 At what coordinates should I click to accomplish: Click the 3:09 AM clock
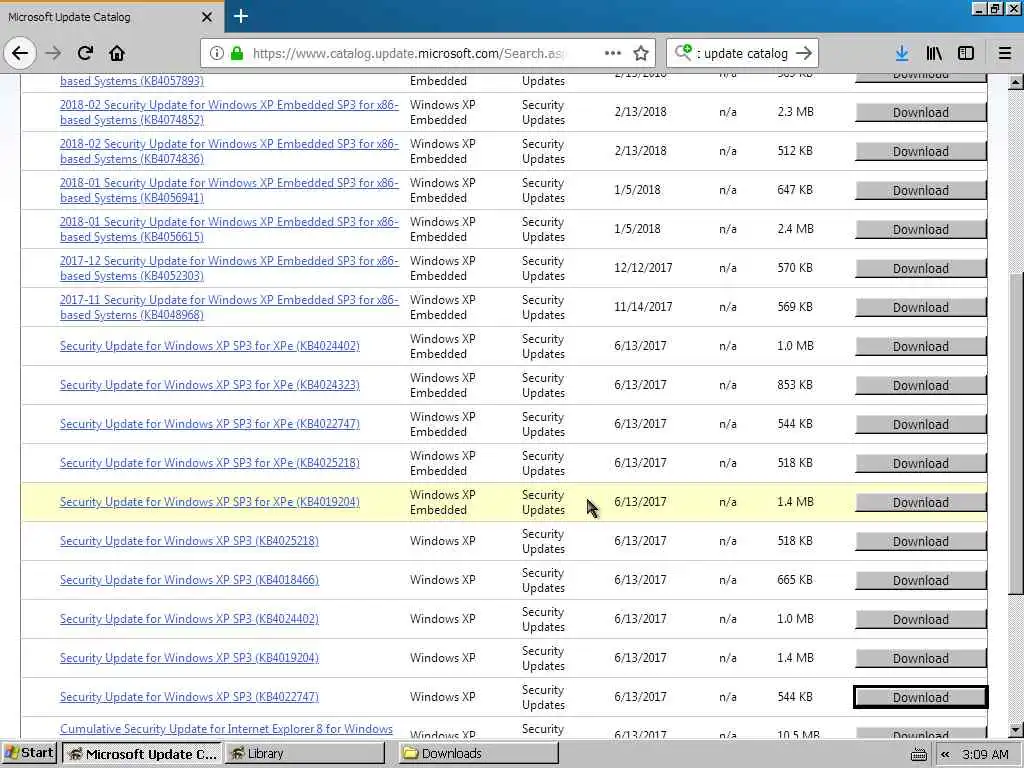point(985,754)
